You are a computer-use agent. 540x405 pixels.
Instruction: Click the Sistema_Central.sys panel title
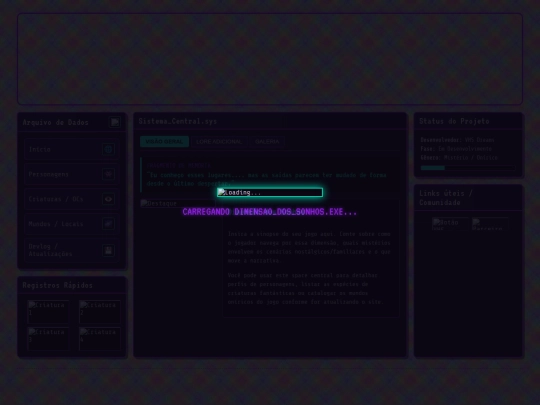click(x=178, y=121)
